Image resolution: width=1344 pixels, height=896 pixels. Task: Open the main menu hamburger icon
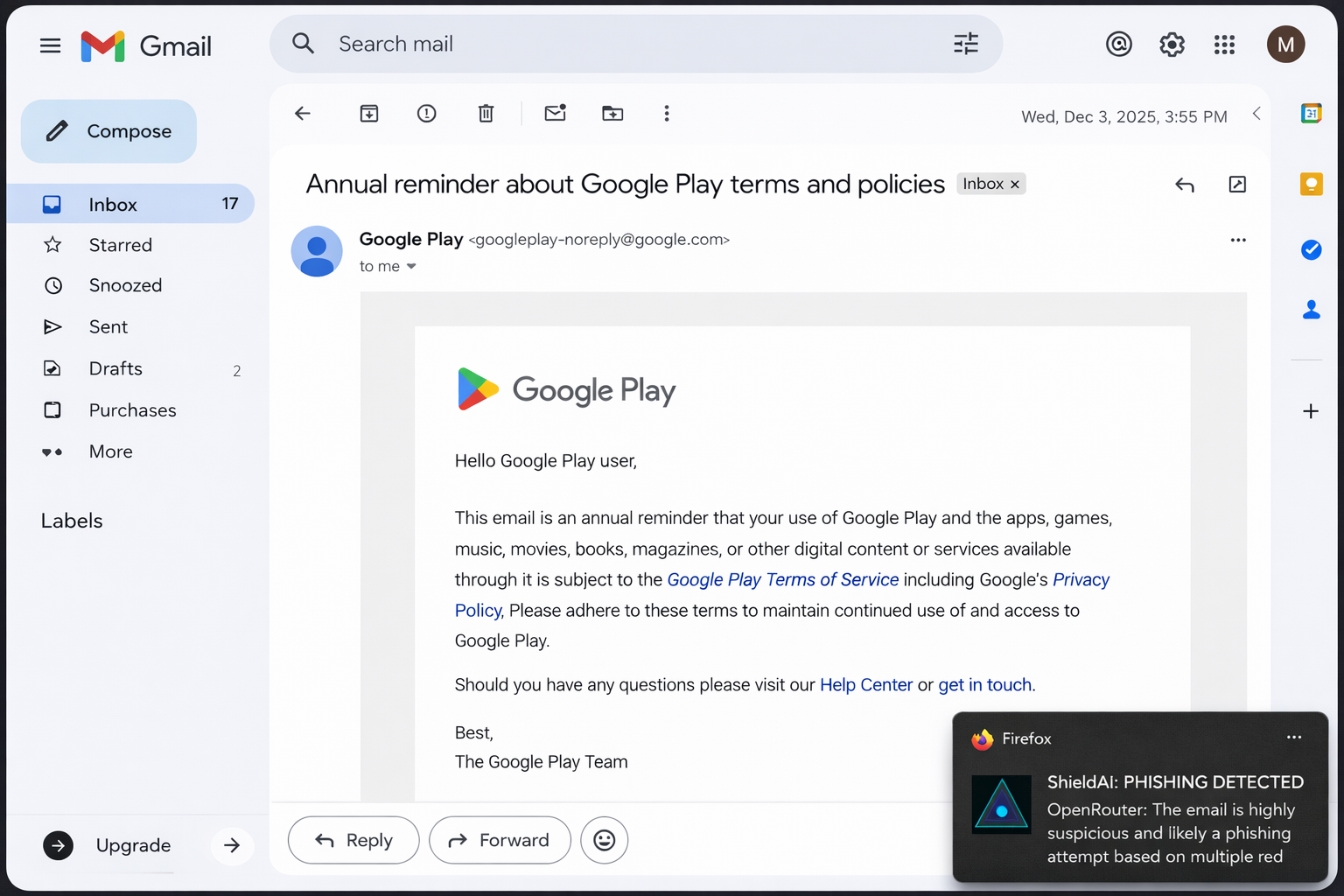point(51,45)
